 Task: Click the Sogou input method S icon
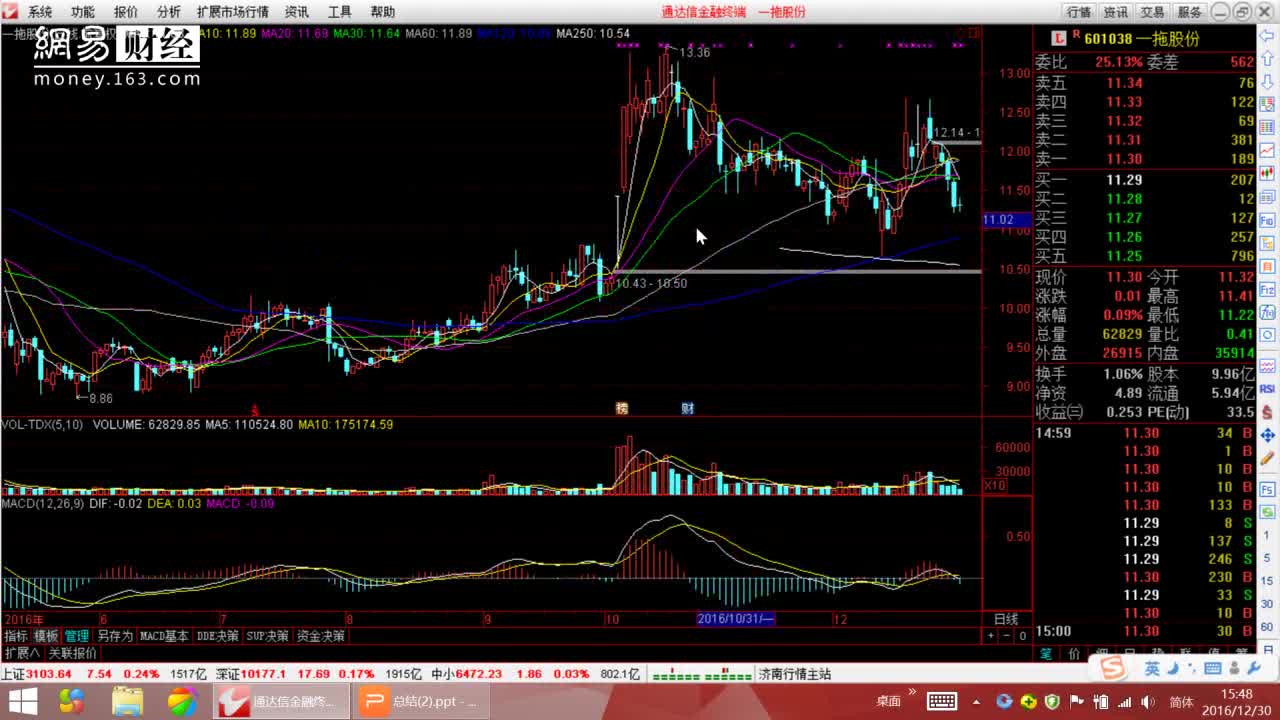pos(1112,668)
